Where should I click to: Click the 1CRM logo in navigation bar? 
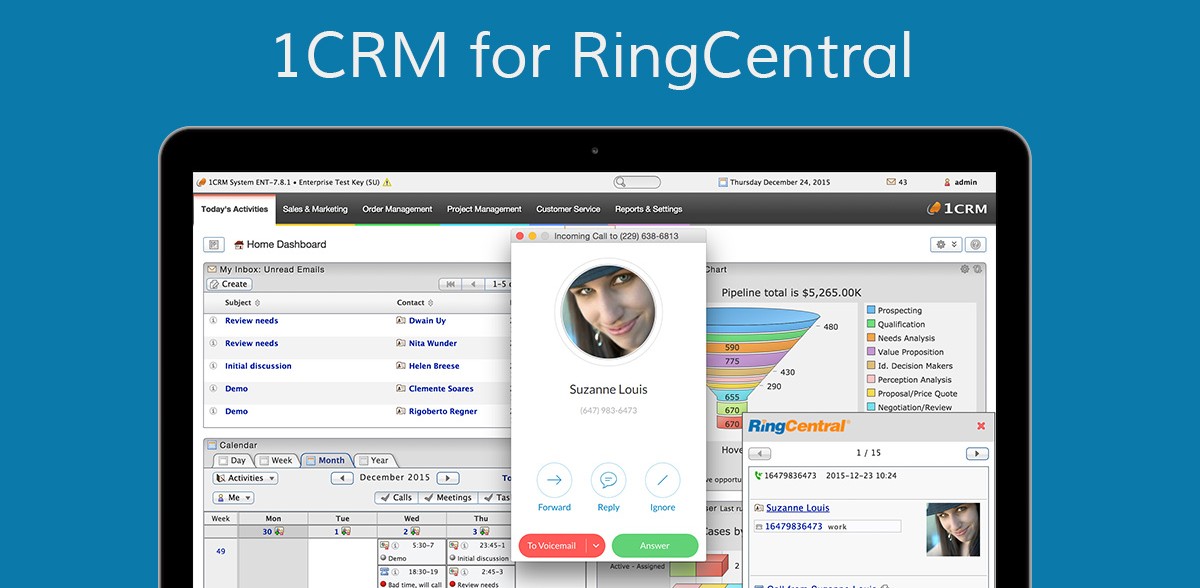pos(958,208)
